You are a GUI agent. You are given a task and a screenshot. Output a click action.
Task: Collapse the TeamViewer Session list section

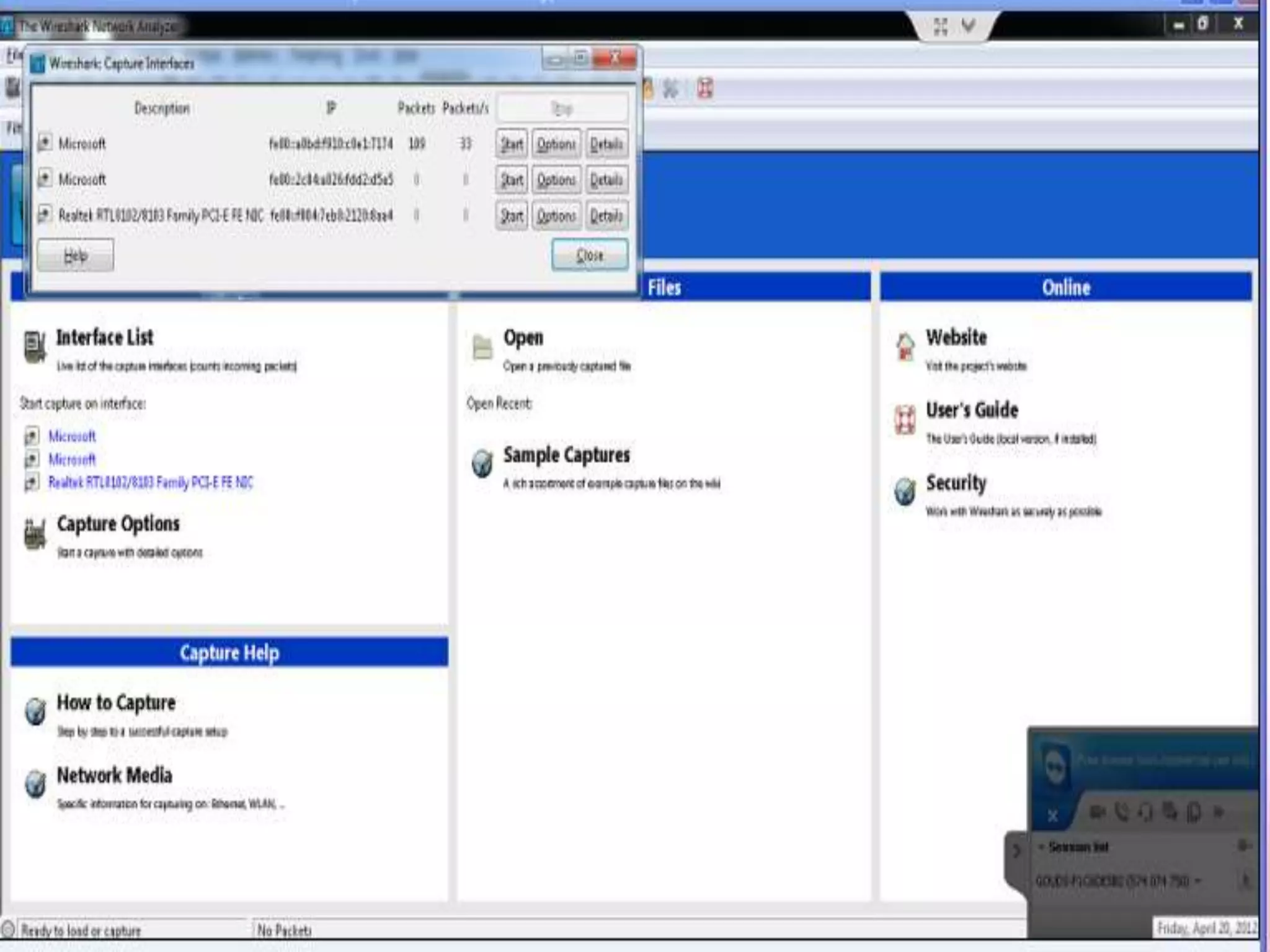point(1042,847)
